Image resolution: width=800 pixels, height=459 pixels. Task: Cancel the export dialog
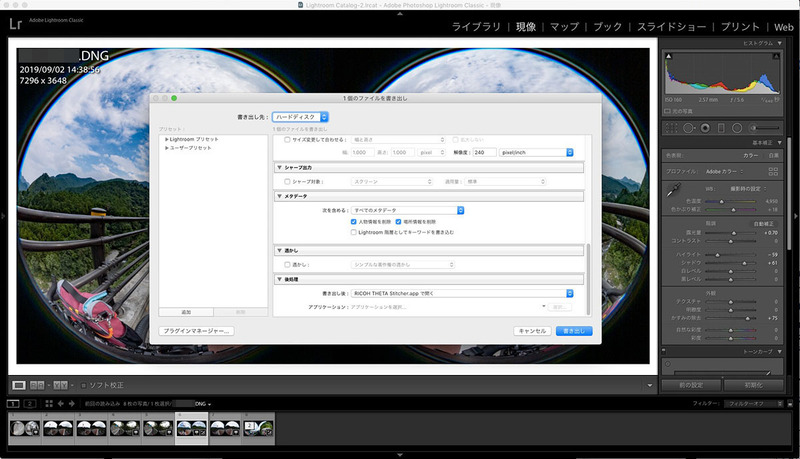[x=532, y=331]
